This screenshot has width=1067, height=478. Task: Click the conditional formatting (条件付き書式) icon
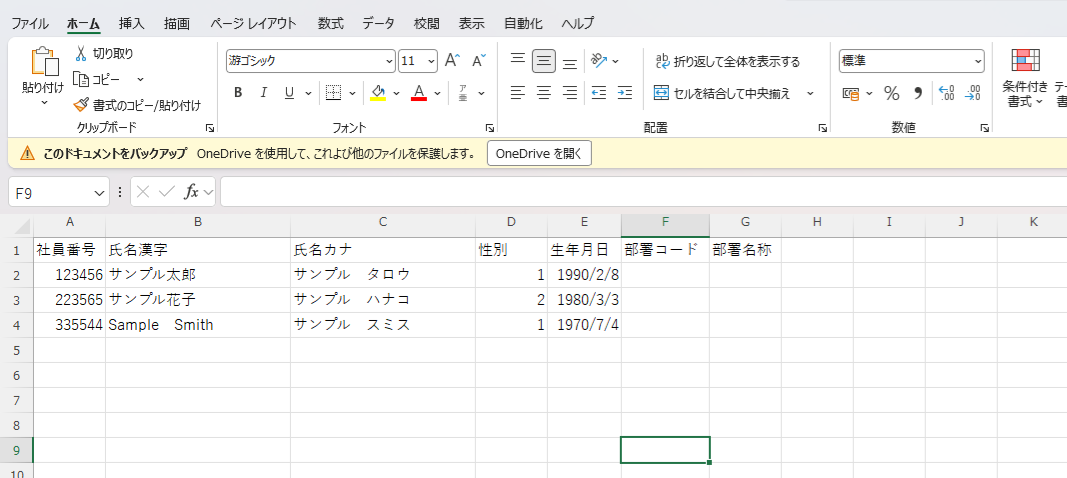[1025, 62]
